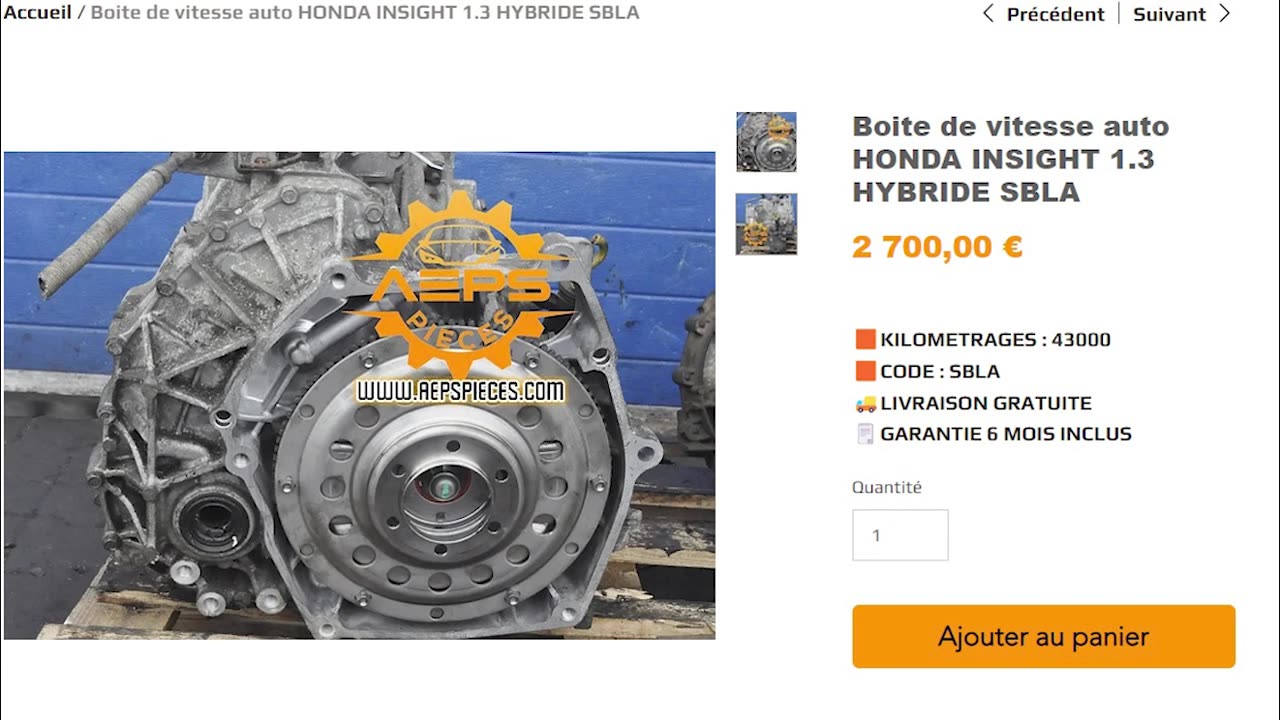Click the product title HONDA INSIGHT heading
The height and width of the screenshot is (720, 1280).
[1010, 159]
